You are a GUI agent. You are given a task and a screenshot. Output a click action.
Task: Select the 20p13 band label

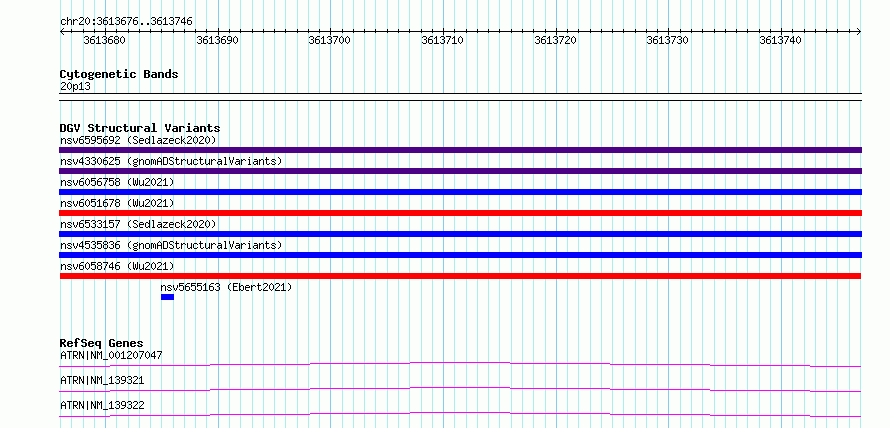click(75, 87)
